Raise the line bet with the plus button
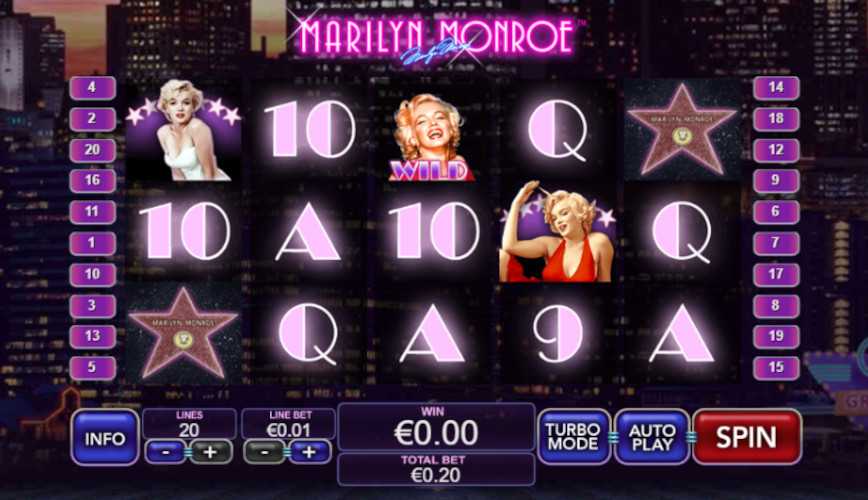This screenshot has width=868, height=500. coord(309,452)
